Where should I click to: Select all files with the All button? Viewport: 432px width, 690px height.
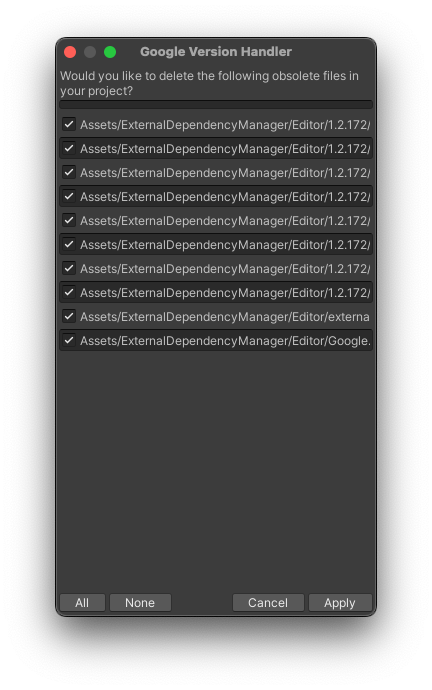[82, 602]
